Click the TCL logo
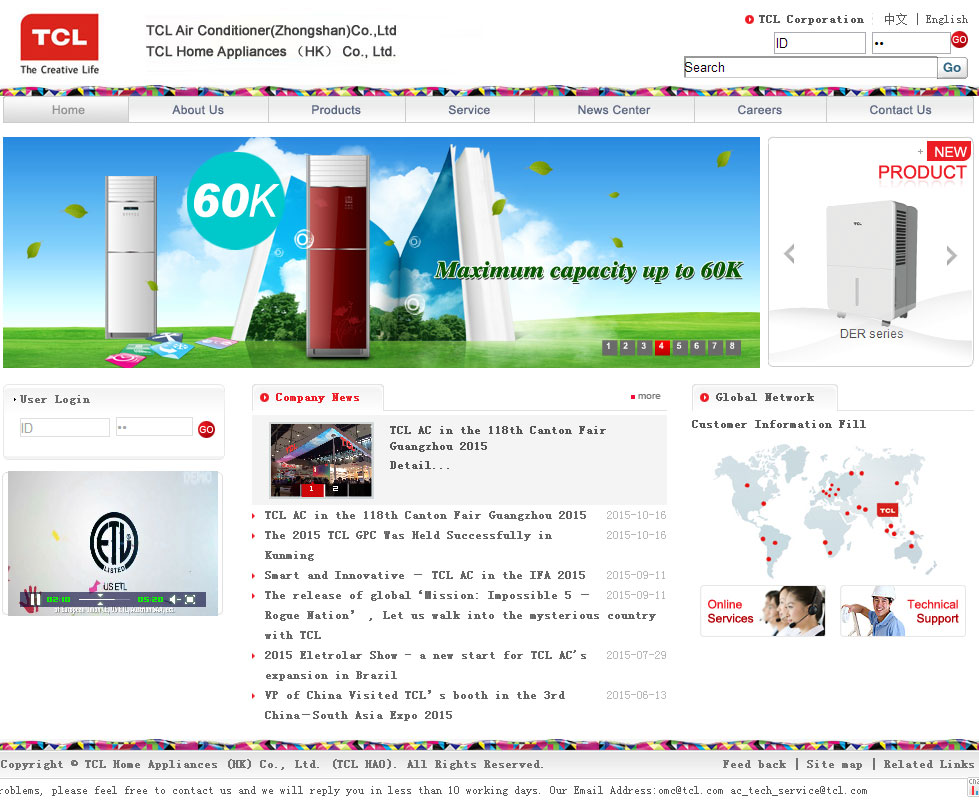 pos(59,44)
